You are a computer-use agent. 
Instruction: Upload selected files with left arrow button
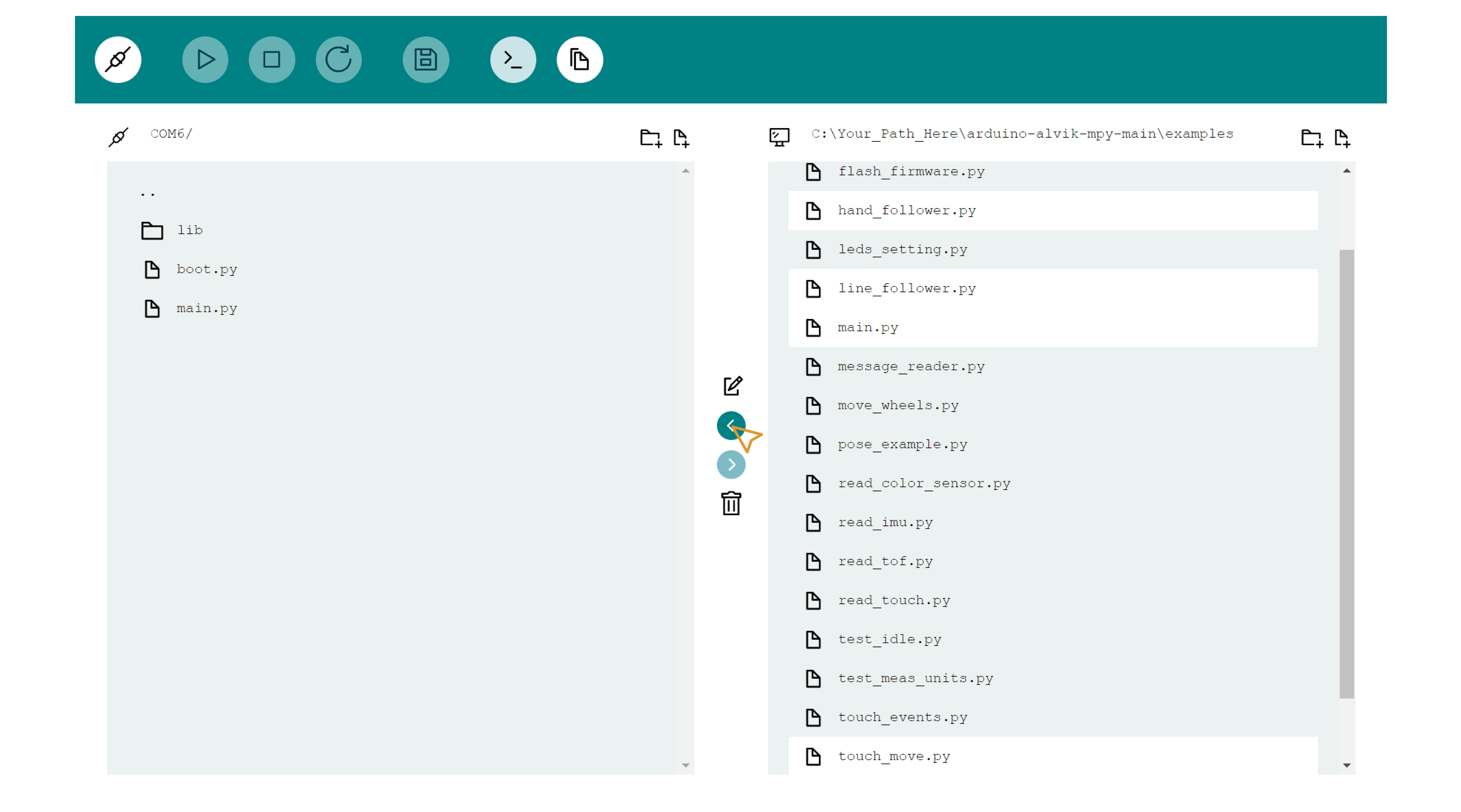[x=730, y=425]
